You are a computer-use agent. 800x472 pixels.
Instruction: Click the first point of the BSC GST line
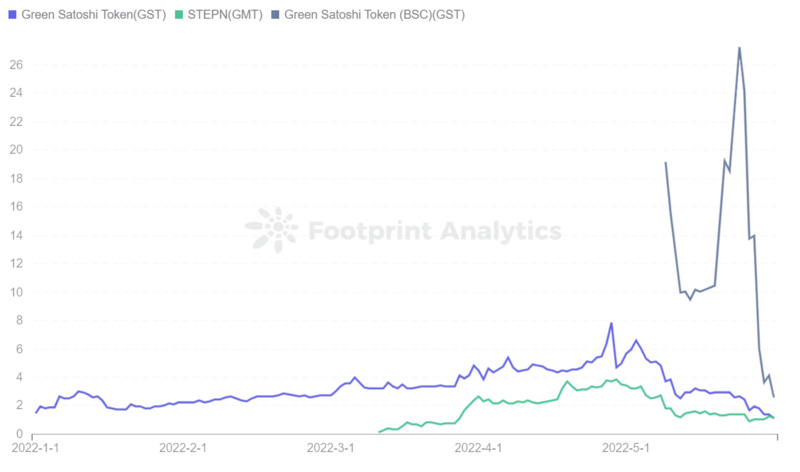pos(666,162)
